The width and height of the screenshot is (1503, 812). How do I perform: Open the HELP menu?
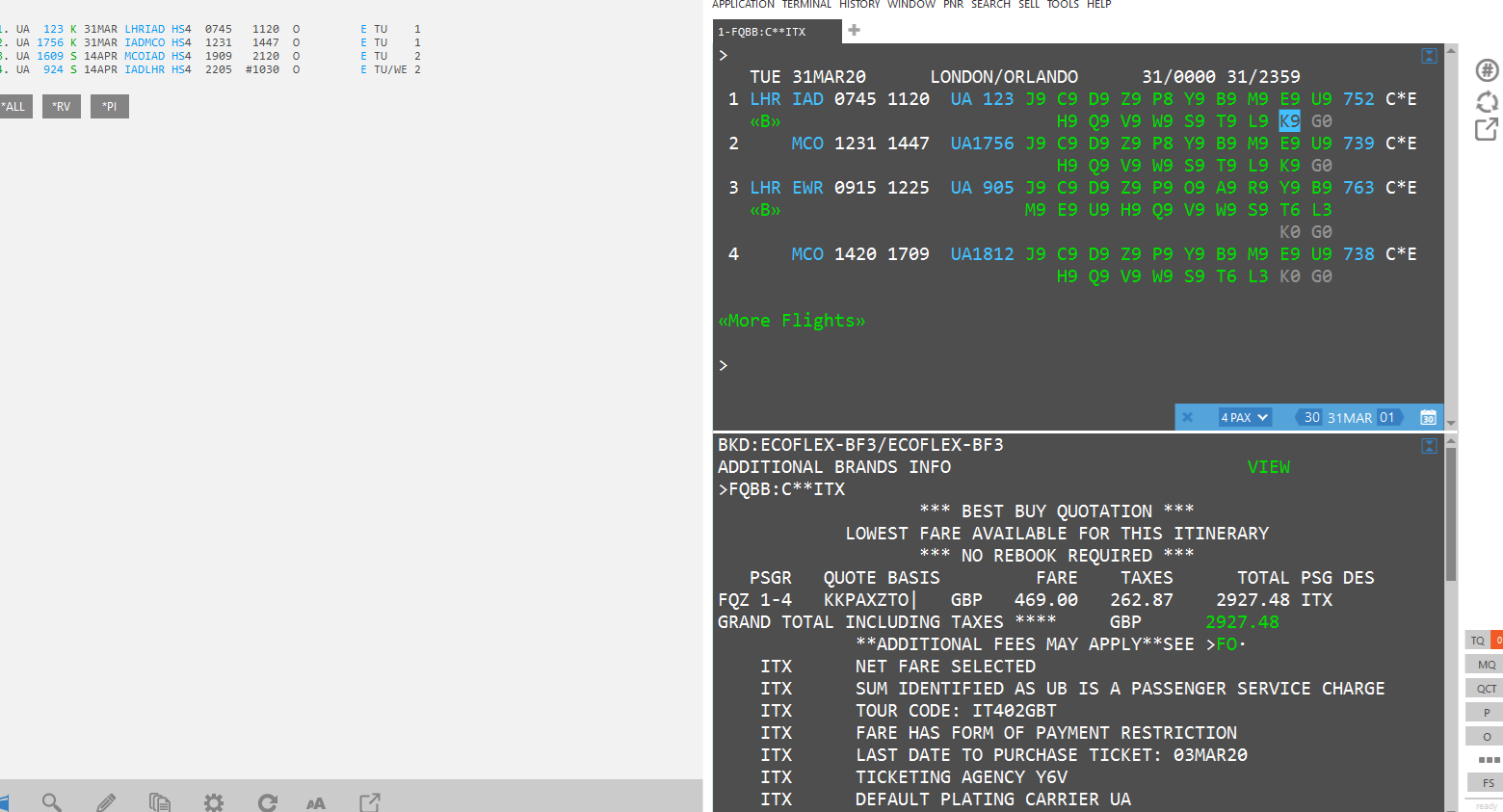1099,5
